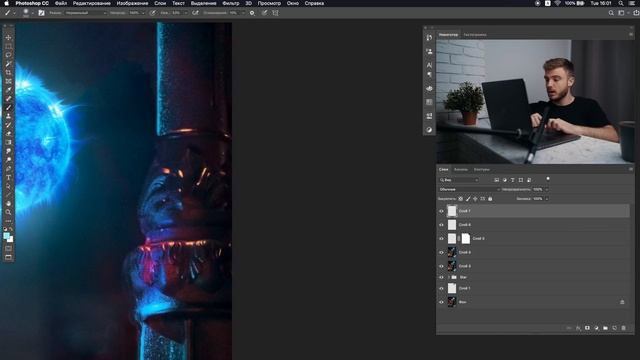Open the Редактирование menu
This screenshot has height=360, width=640.
91,3
